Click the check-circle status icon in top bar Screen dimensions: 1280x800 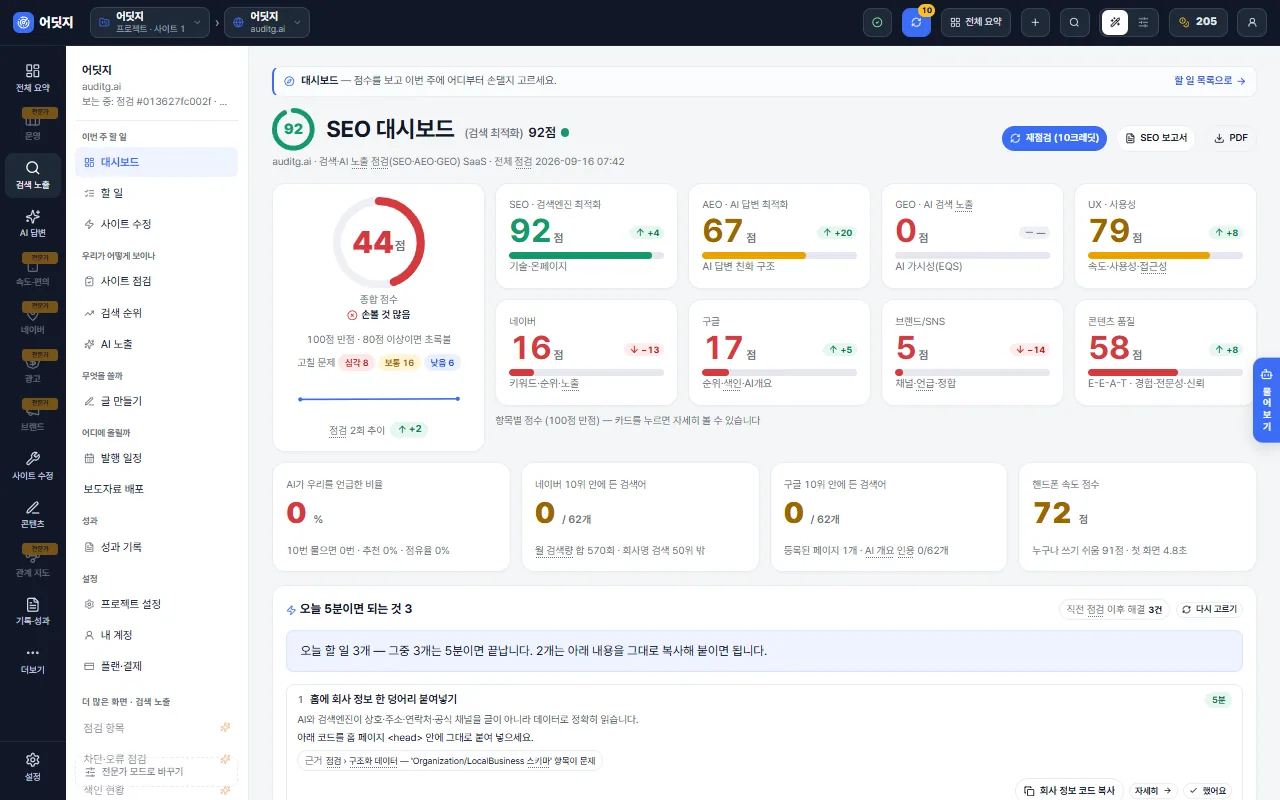coord(877,22)
